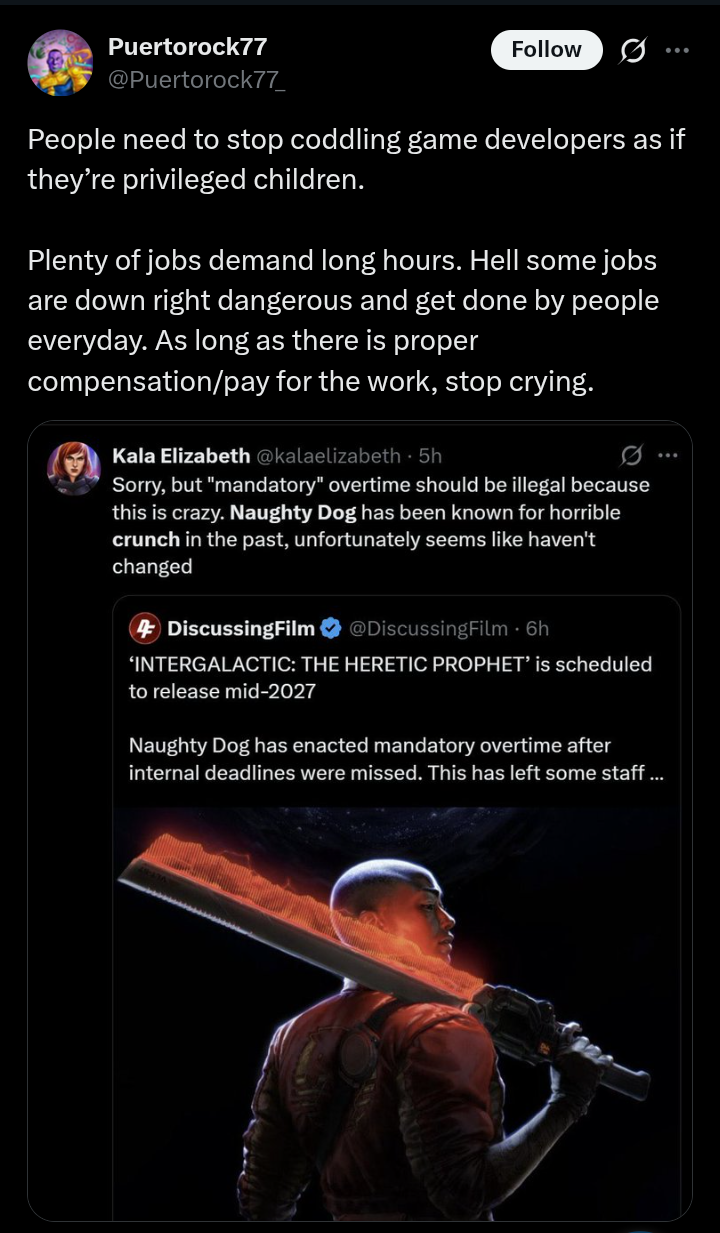
Task: Tap the DiscussingFilm blue verified badge
Action: (330, 628)
